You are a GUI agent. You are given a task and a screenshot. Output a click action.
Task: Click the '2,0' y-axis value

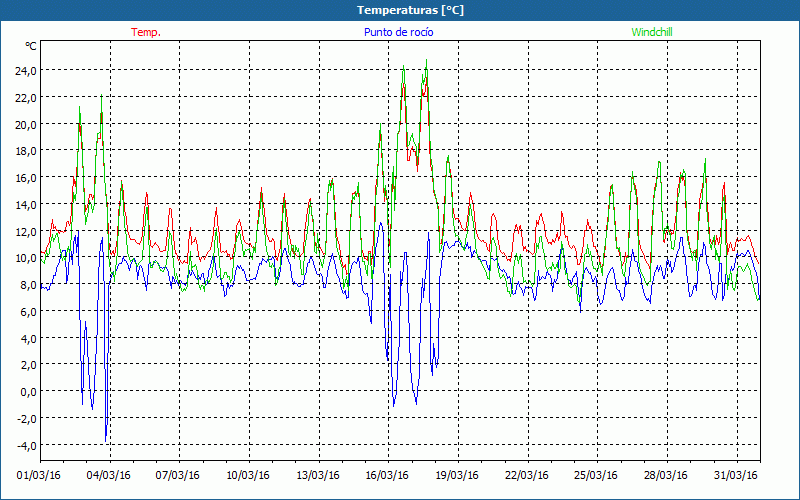click(28, 366)
